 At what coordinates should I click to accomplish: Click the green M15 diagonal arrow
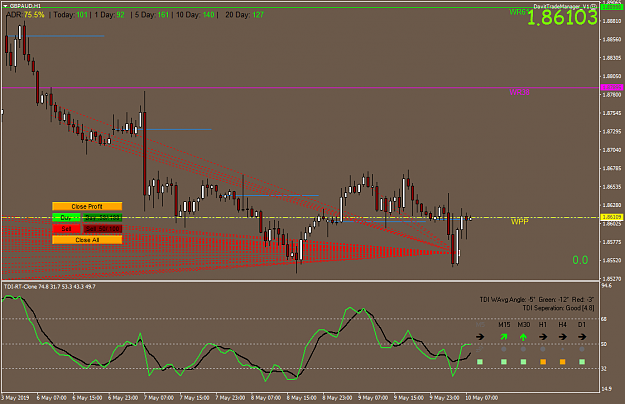[504, 337]
